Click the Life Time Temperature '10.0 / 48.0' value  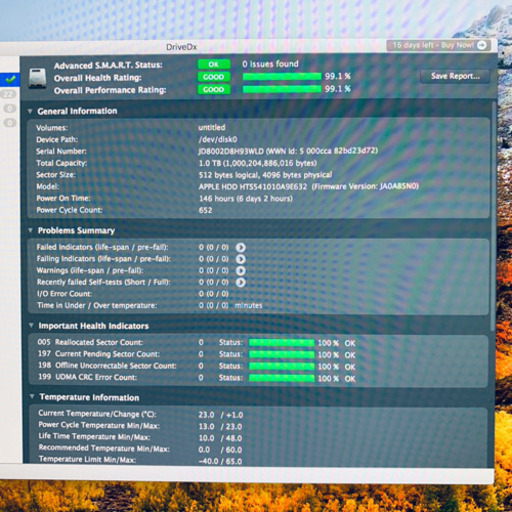click(220, 438)
